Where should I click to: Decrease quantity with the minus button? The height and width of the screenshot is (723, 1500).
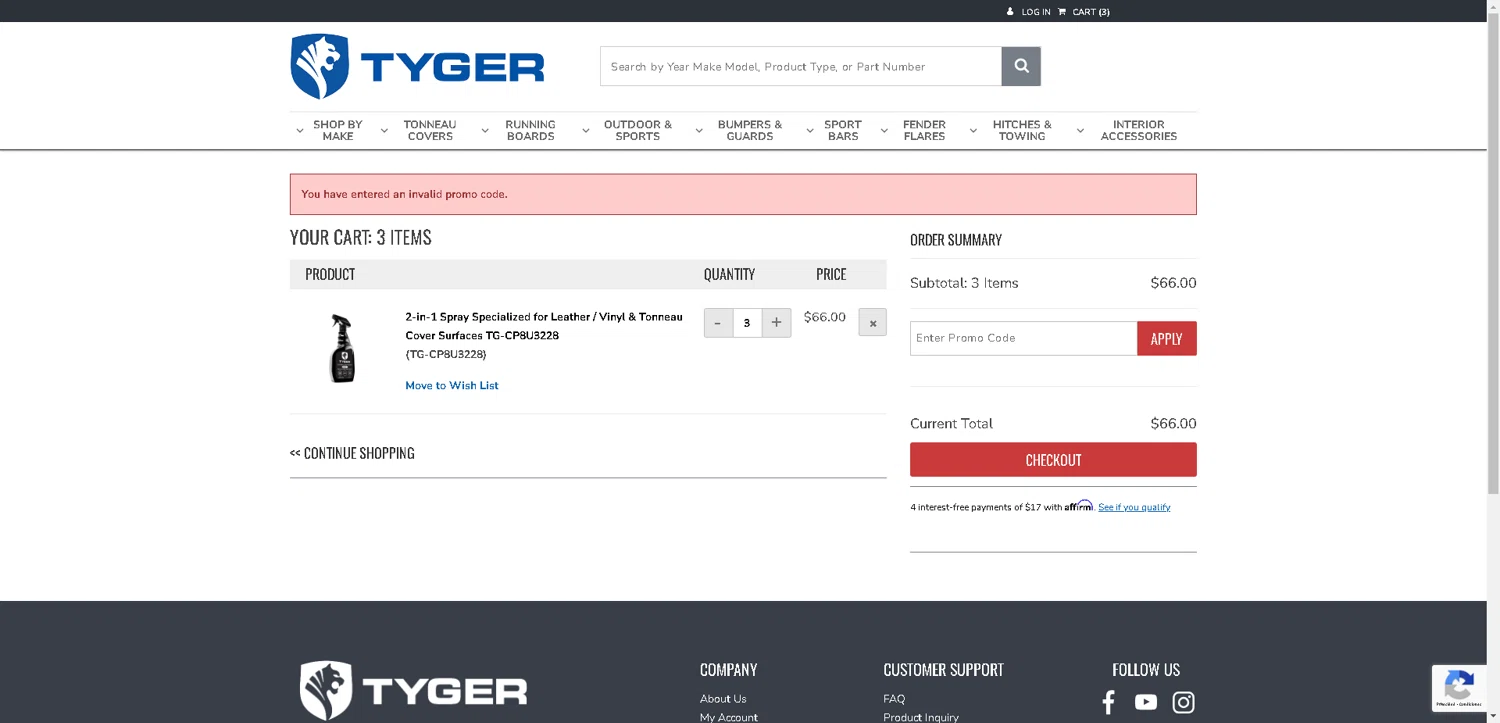click(718, 323)
